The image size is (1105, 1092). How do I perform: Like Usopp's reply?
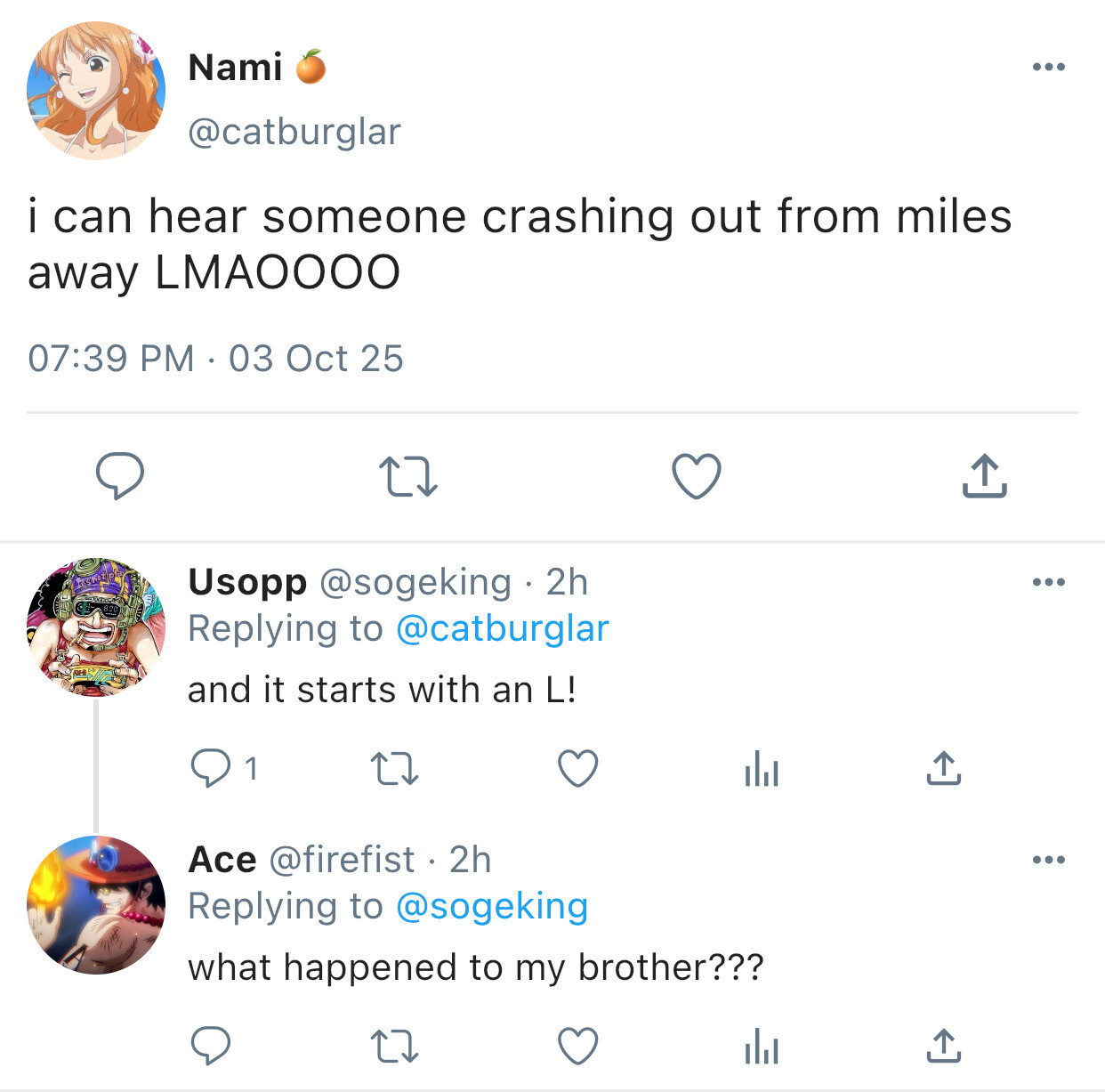point(577,769)
